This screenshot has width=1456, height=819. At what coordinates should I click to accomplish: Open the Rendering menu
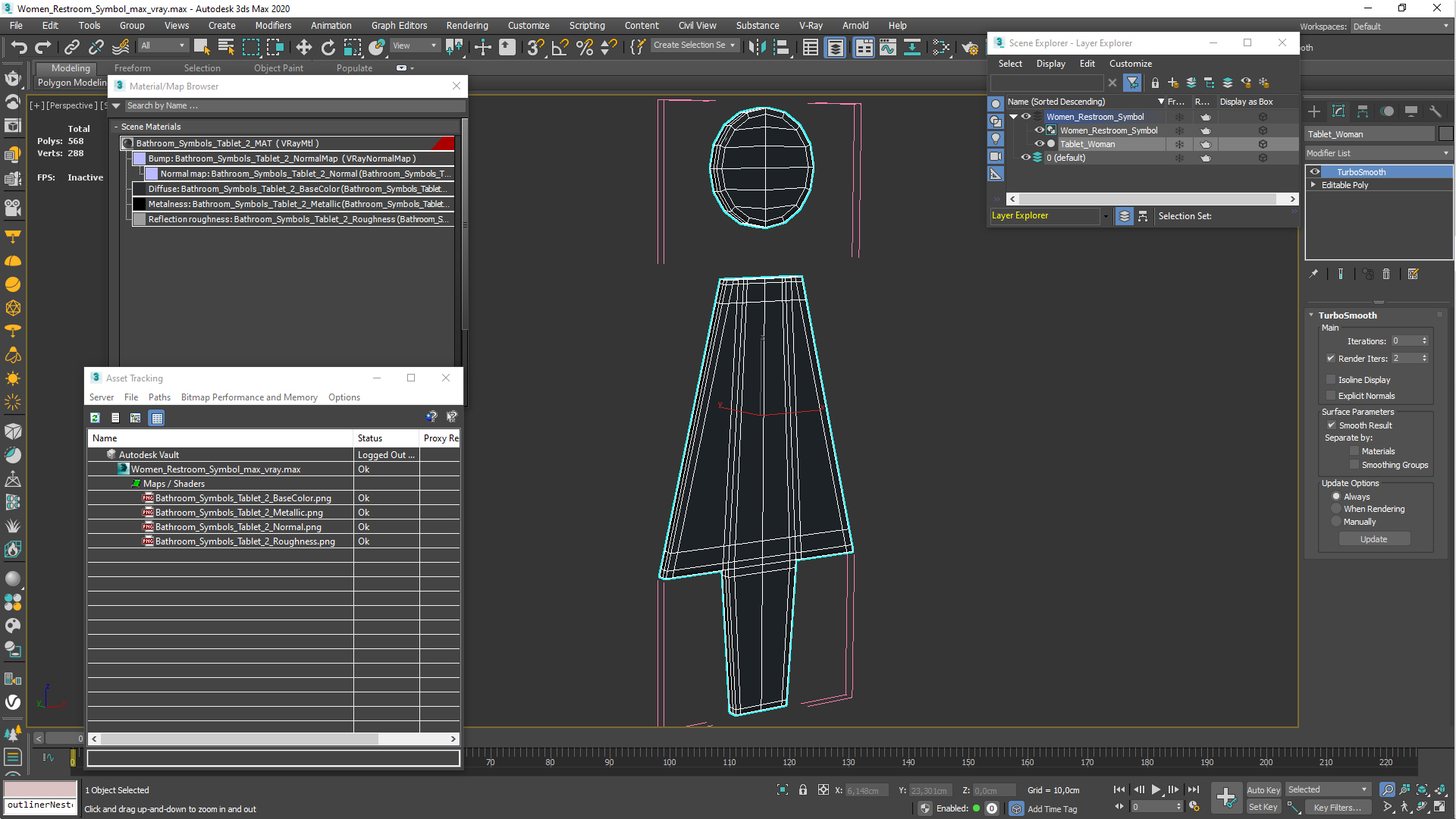(466, 25)
